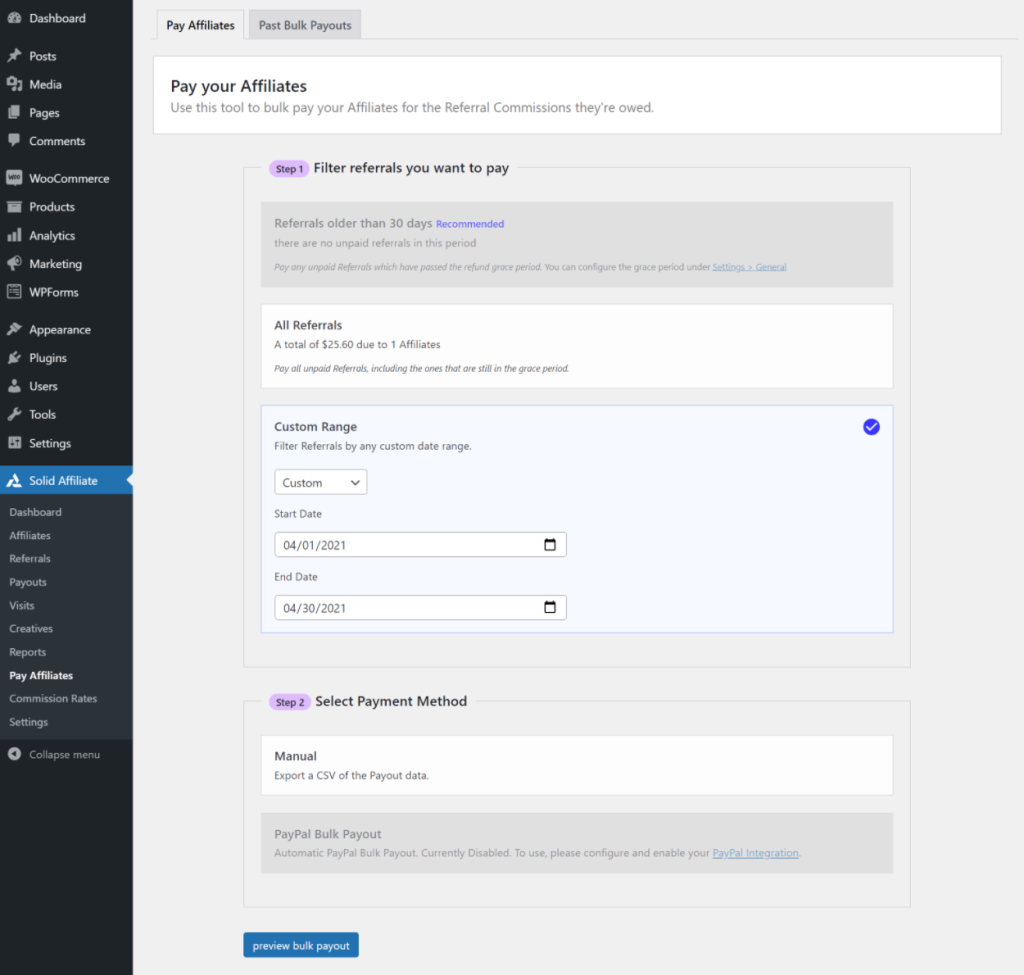This screenshot has height=975, width=1024.
Task: Click the WPForms icon in sidebar
Action: tap(14, 292)
